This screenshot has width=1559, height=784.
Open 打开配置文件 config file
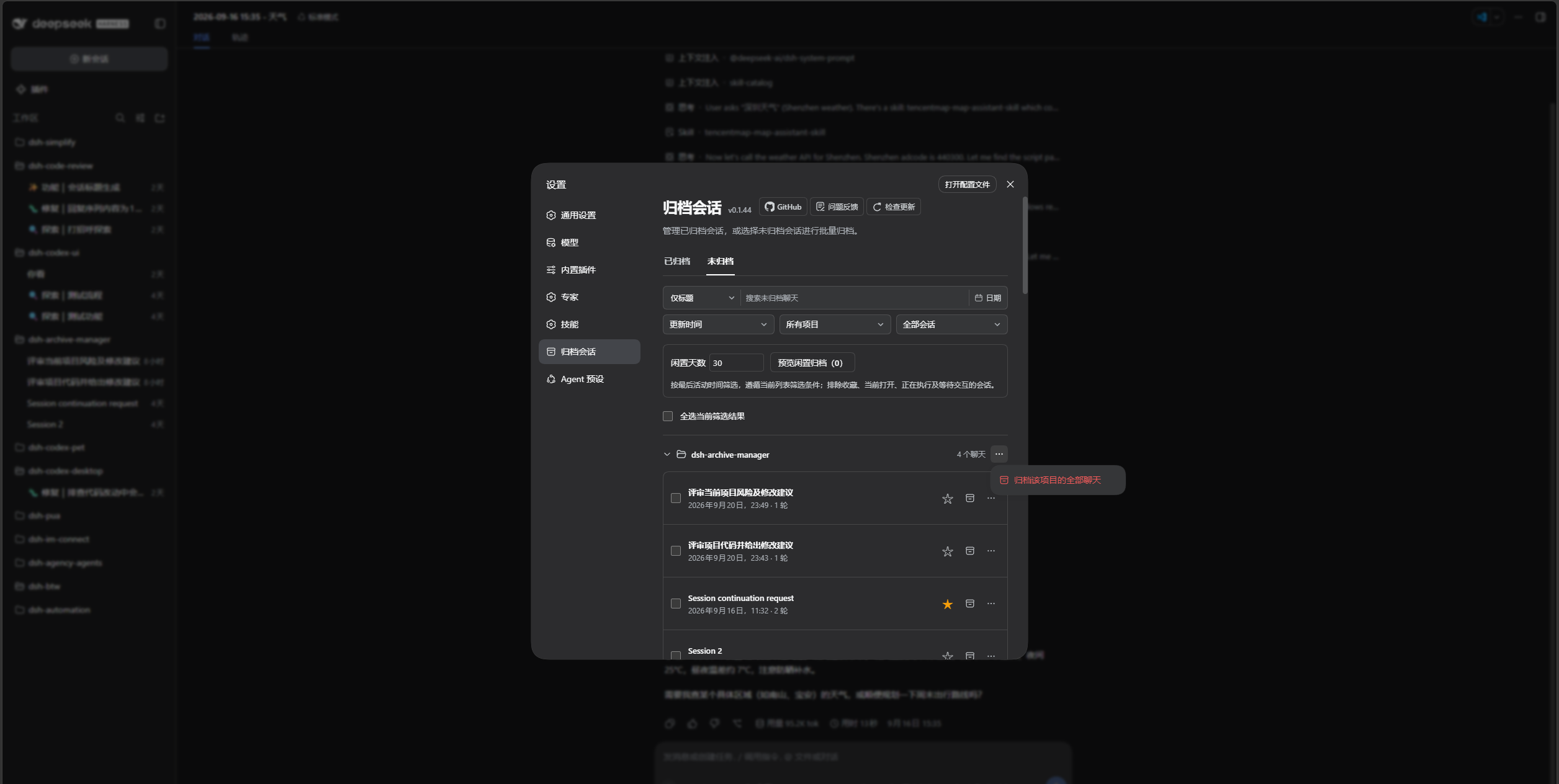[x=967, y=184]
